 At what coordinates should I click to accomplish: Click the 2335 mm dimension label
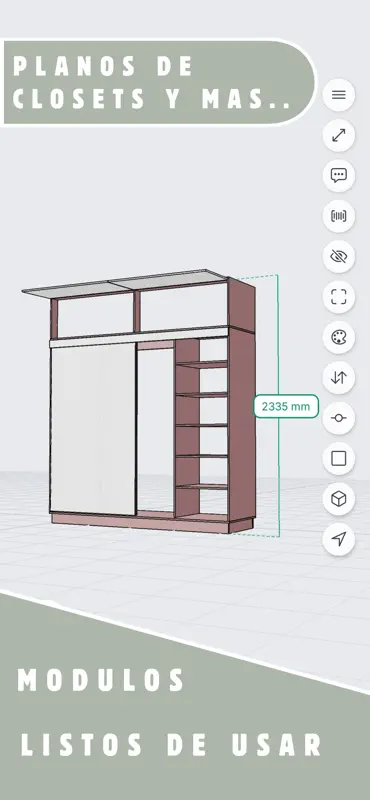coord(286,407)
